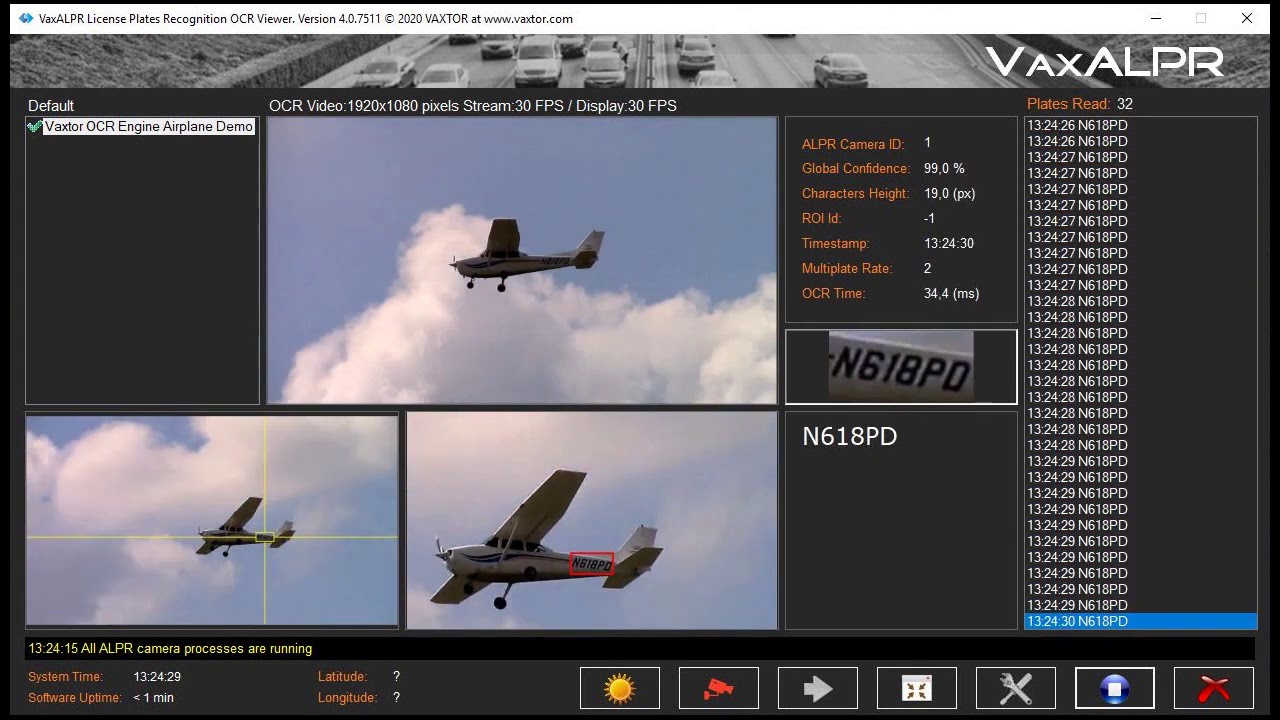The width and height of the screenshot is (1280, 720).
Task: Click the Global Confidence value 99,0 %
Action: (x=944, y=168)
